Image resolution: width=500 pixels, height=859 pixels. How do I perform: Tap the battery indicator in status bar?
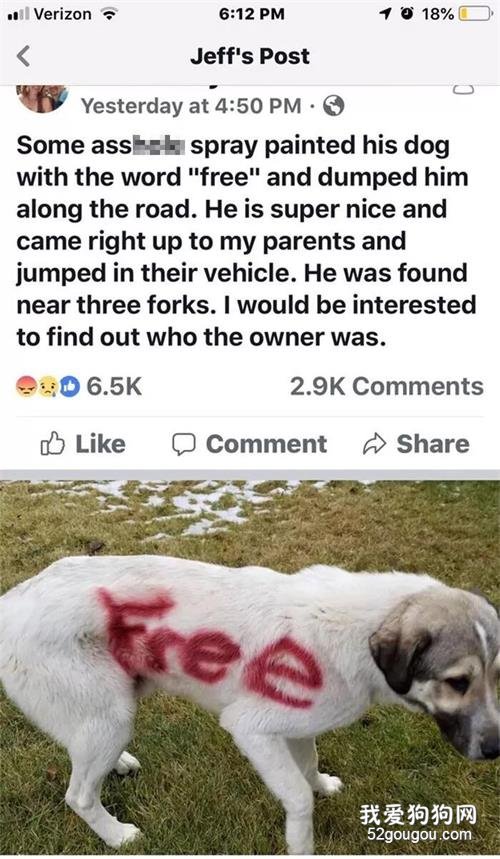pyautogui.click(x=475, y=14)
